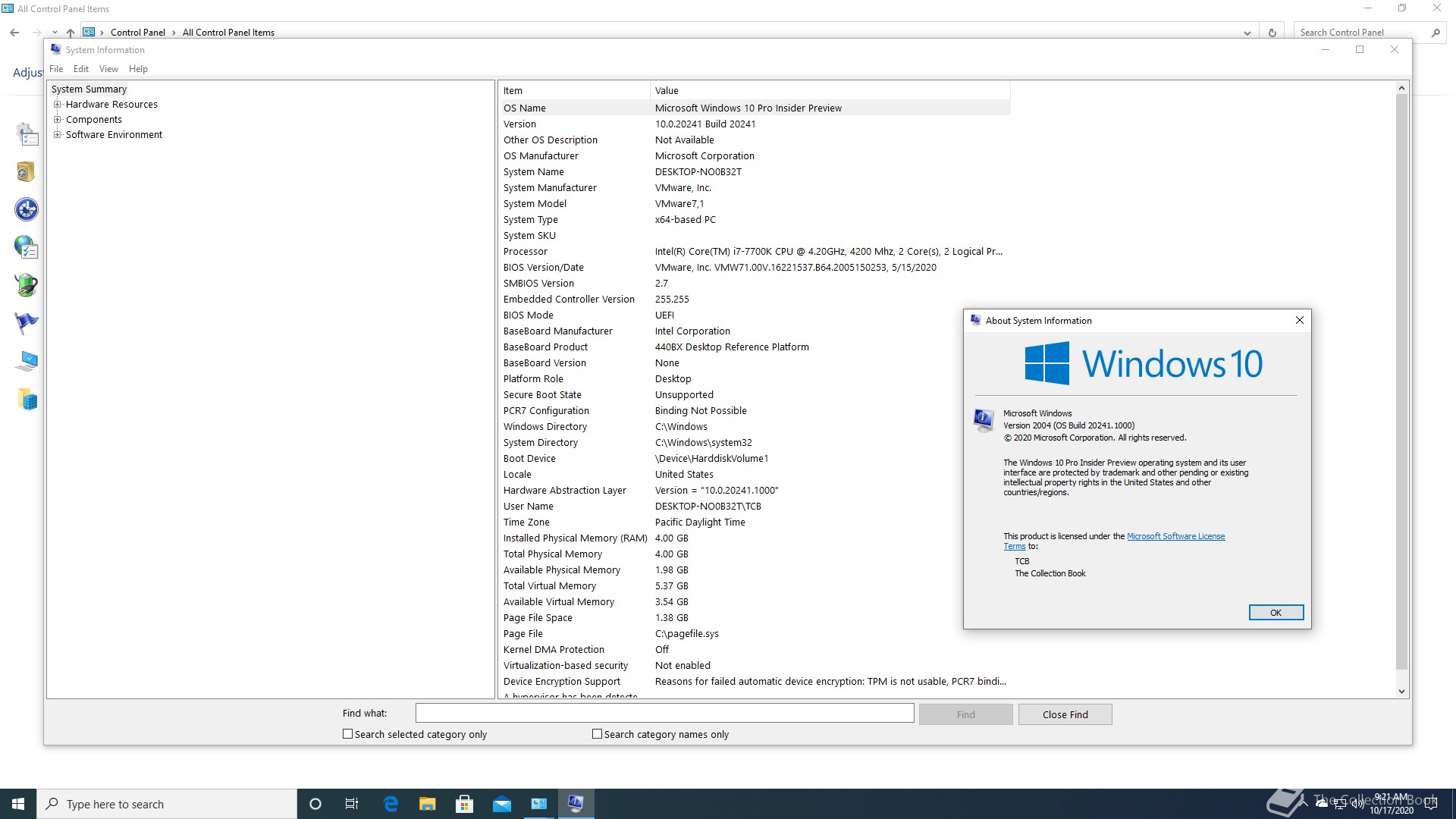Open the View menu in System Information
The height and width of the screenshot is (819, 1456).
click(108, 69)
